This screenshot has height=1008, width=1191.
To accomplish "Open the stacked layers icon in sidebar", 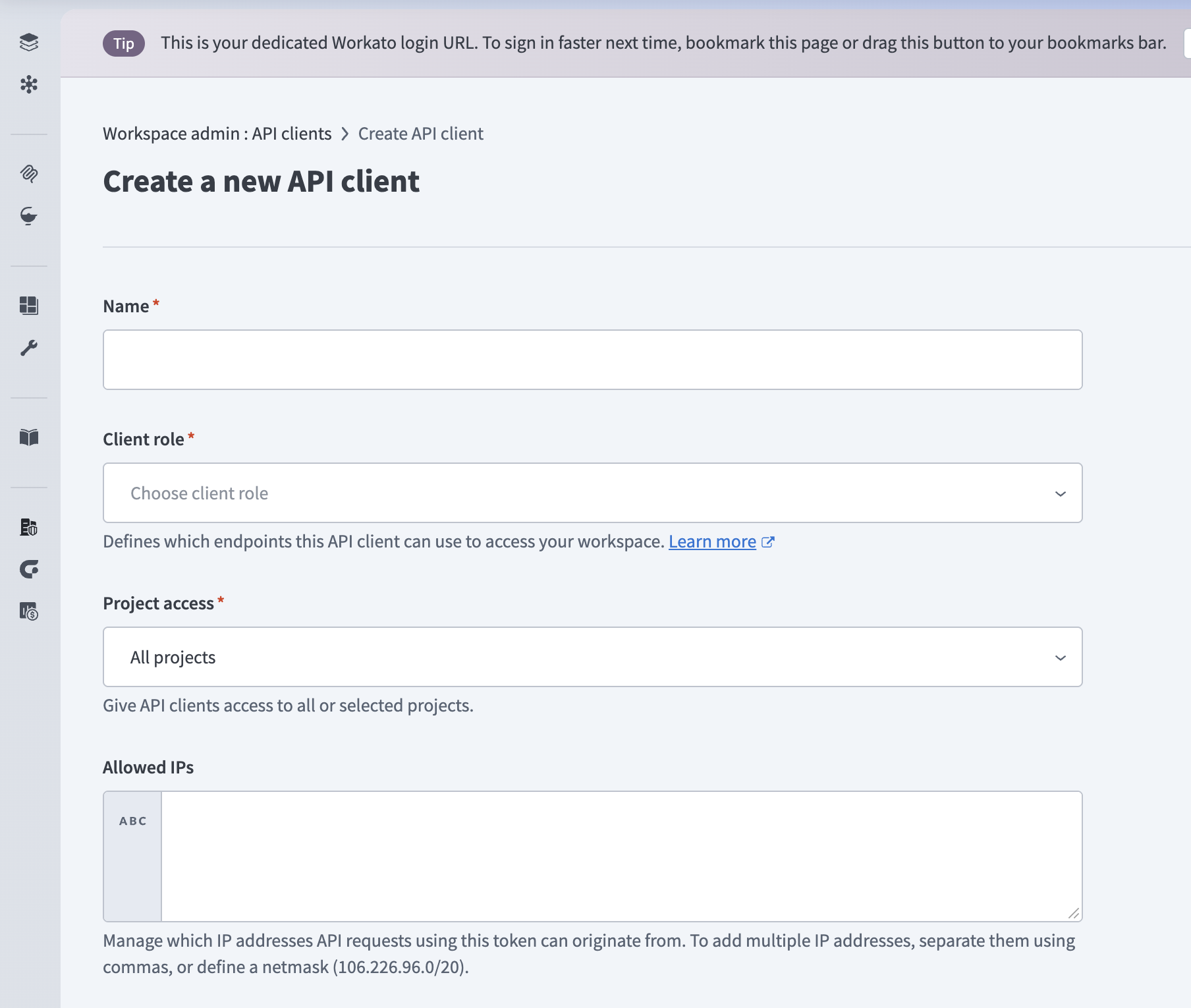I will tap(29, 42).
